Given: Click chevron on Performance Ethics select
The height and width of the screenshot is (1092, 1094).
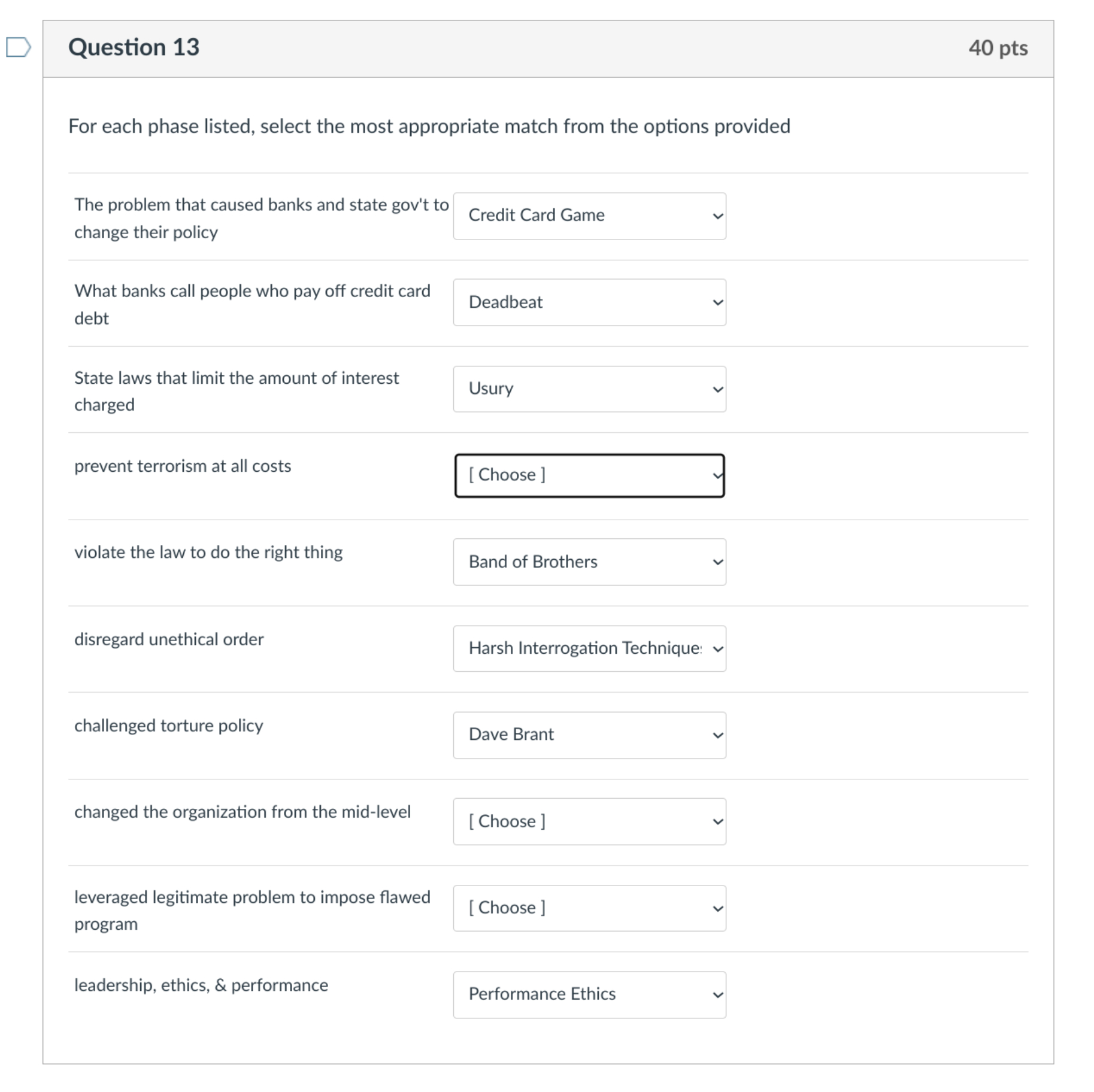Looking at the screenshot, I should (717, 994).
